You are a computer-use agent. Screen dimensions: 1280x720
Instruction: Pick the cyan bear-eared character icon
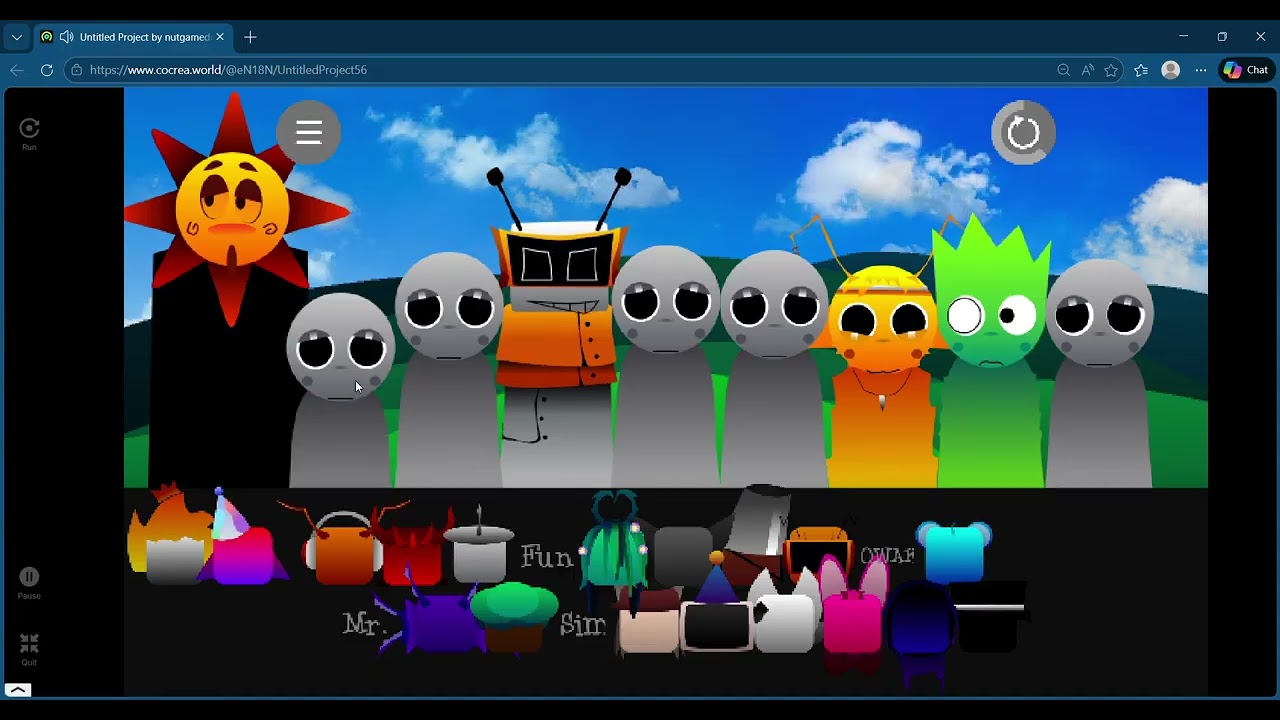[x=955, y=550]
